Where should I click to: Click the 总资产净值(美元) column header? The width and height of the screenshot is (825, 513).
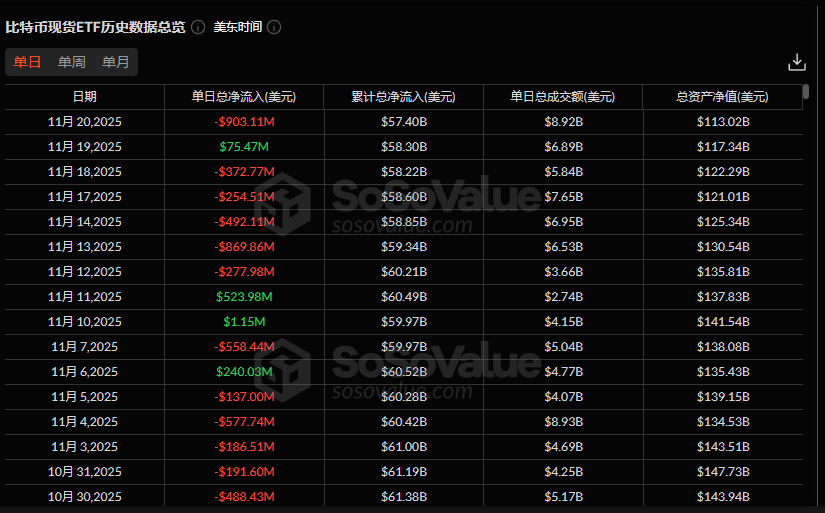(722, 97)
